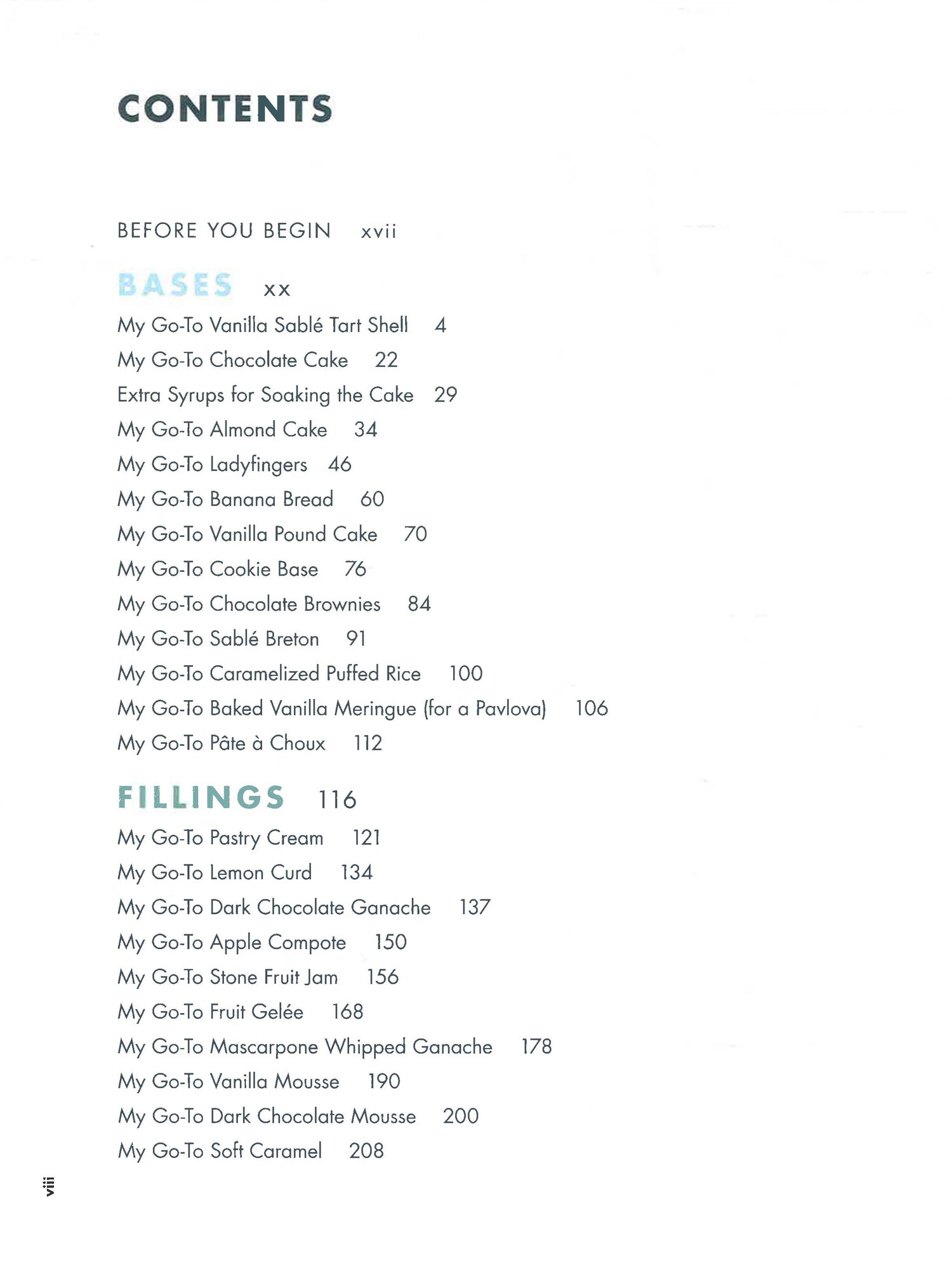
Task: Click Extra Syrups for Soaking the Cake
Action: pyautogui.click(x=265, y=395)
